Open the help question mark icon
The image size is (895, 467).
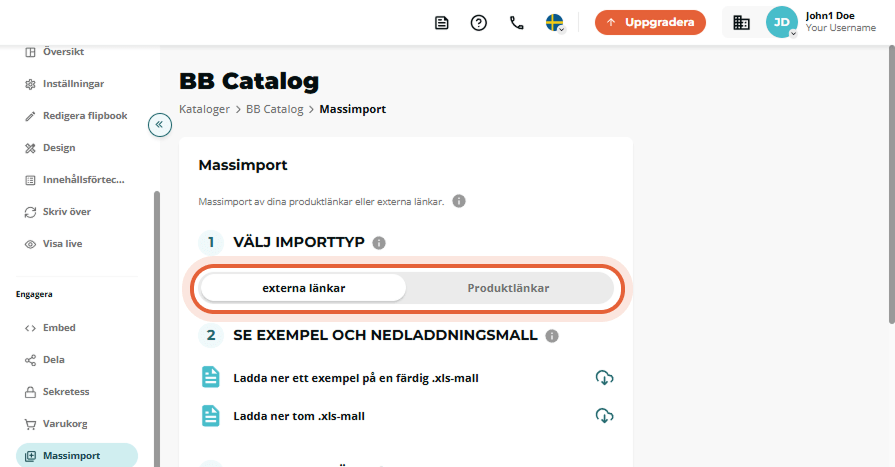478,23
